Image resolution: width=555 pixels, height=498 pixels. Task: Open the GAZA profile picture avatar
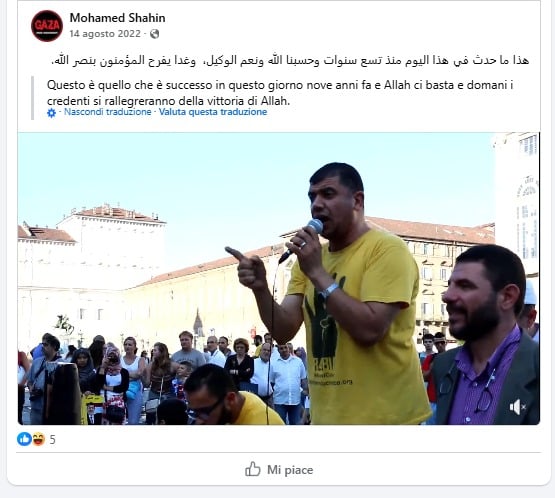47,26
